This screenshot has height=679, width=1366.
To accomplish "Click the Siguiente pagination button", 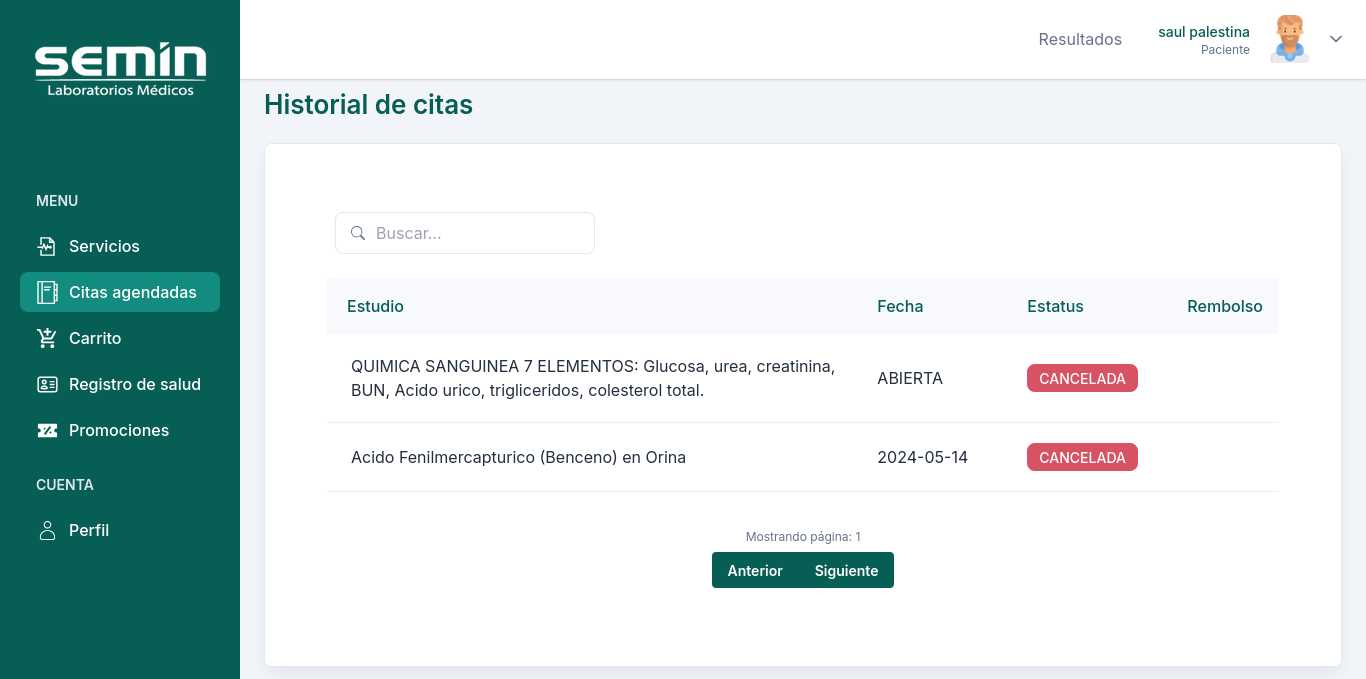I will (x=846, y=570).
